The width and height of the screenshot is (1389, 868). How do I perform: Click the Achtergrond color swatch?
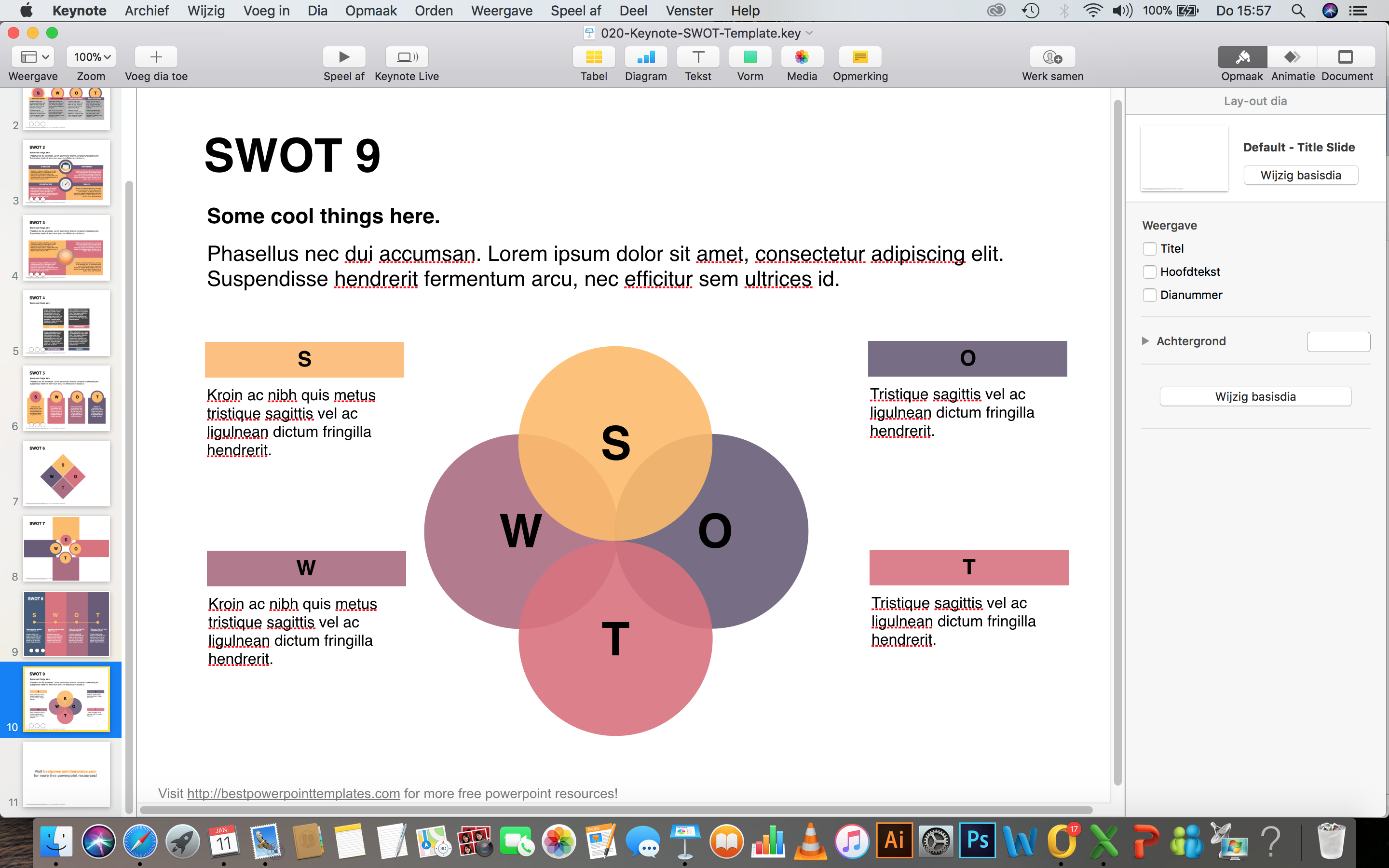(x=1338, y=341)
